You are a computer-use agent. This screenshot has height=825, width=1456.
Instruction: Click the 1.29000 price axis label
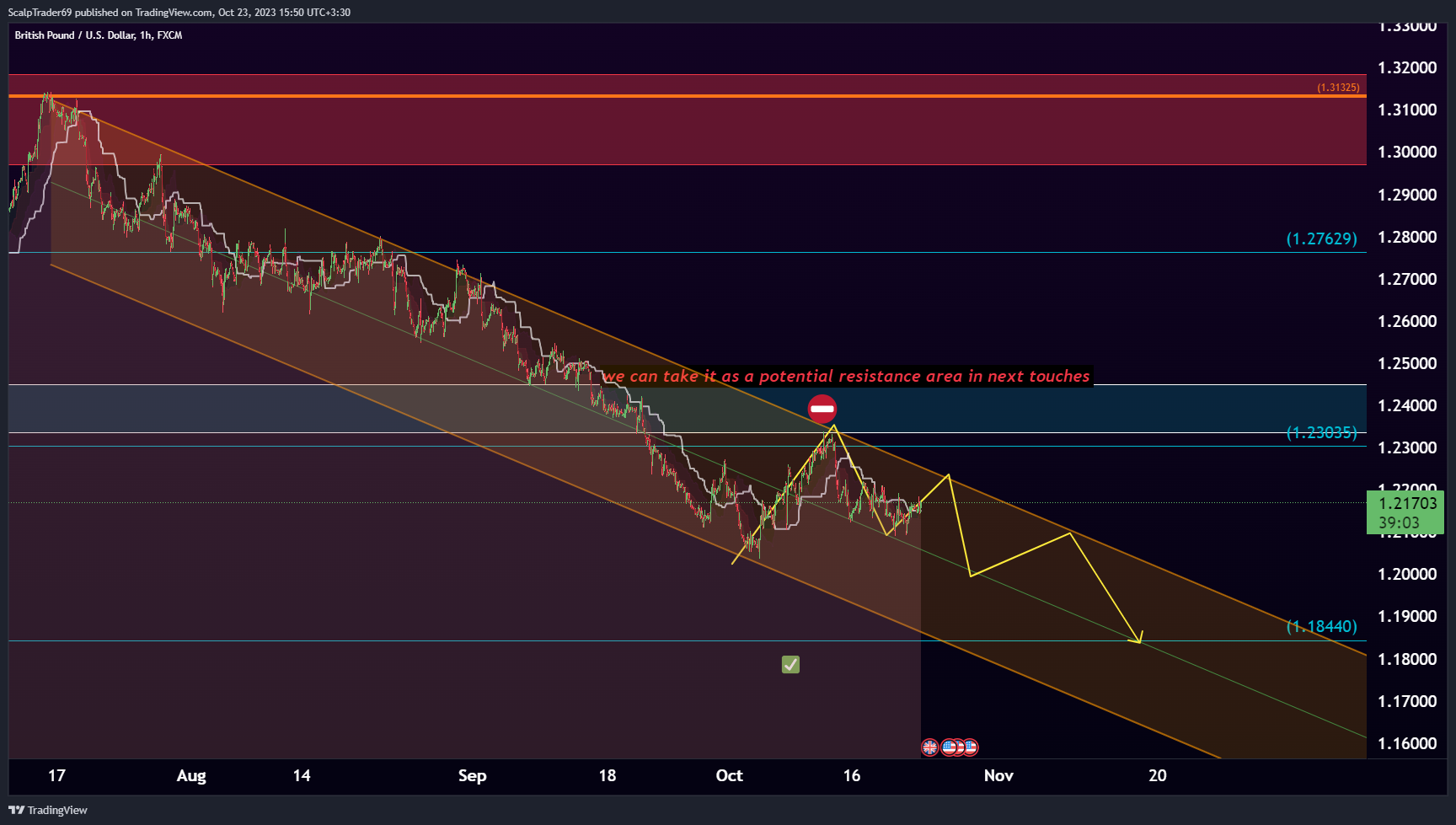[x=1407, y=195]
